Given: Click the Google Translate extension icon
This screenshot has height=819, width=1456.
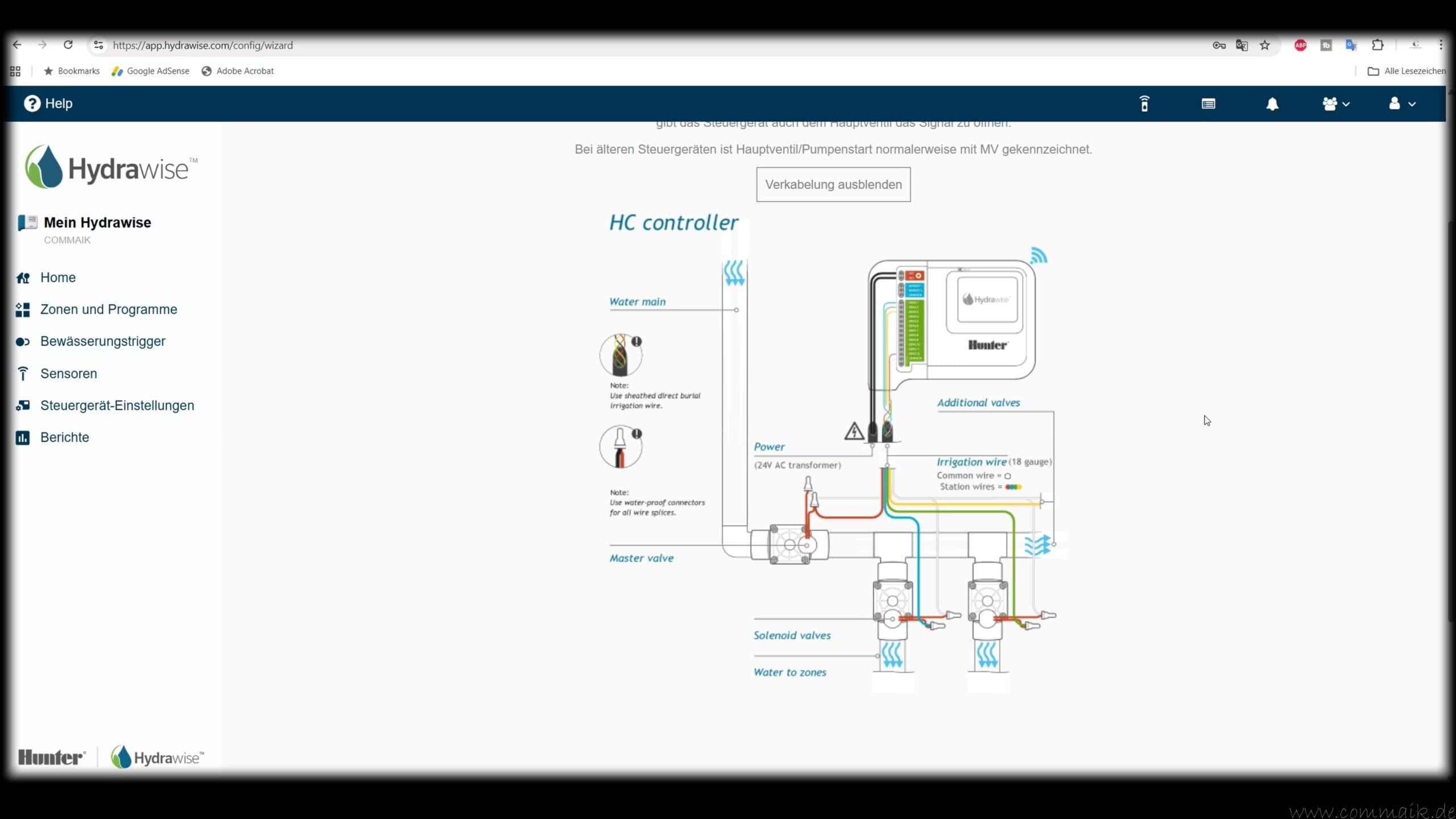Looking at the screenshot, I should pyautogui.click(x=1351, y=45).
